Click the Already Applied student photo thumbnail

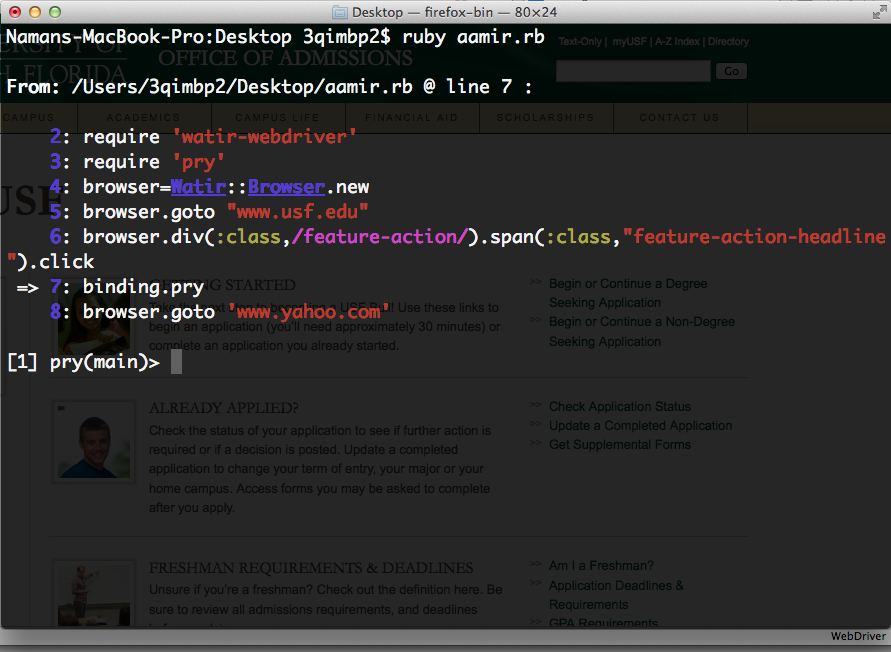tap(94, 442)
